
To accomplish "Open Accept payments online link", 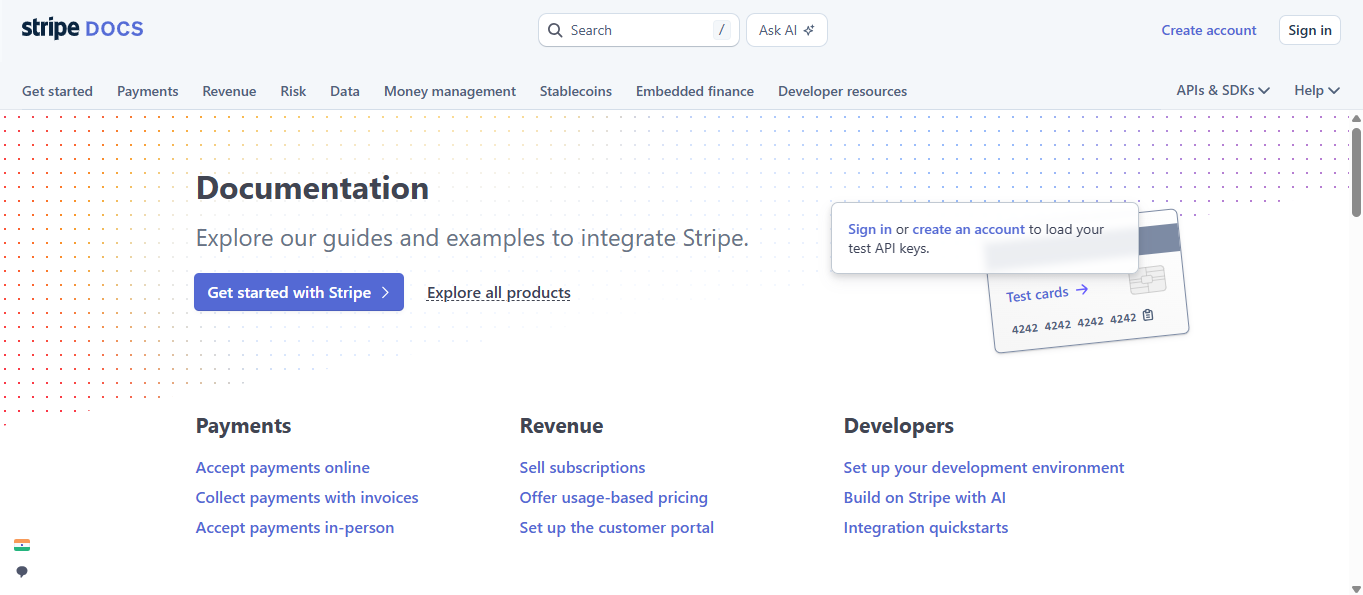I will (x=283, y=468).
